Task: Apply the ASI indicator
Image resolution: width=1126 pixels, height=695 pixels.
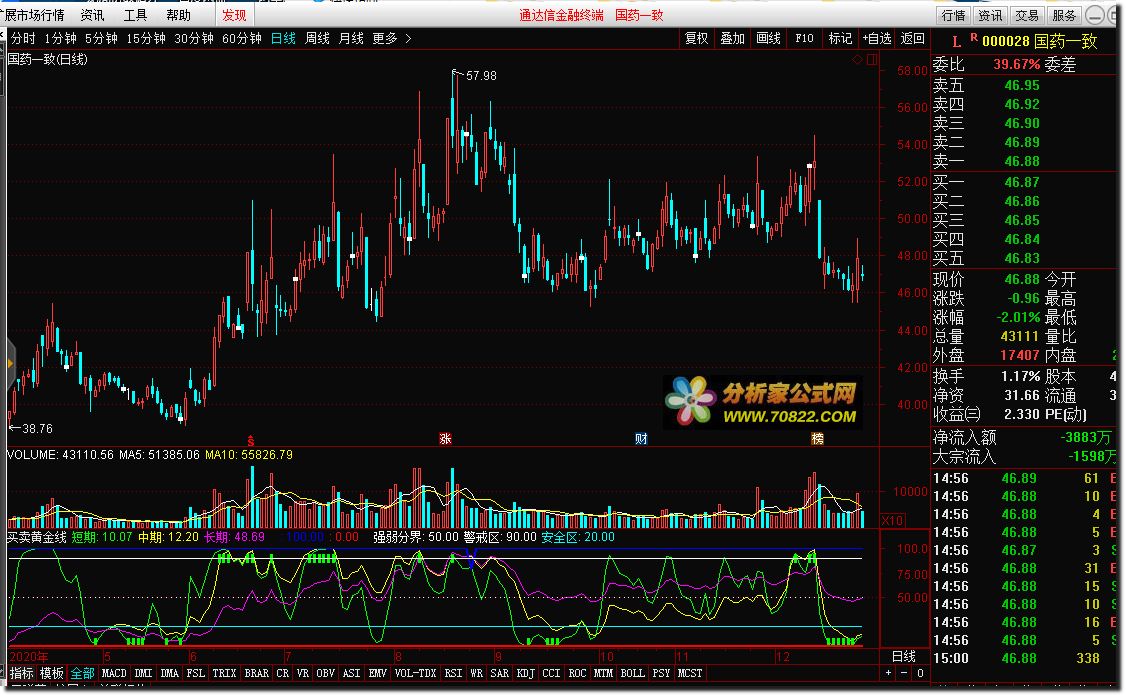Action: coord(351,673)
